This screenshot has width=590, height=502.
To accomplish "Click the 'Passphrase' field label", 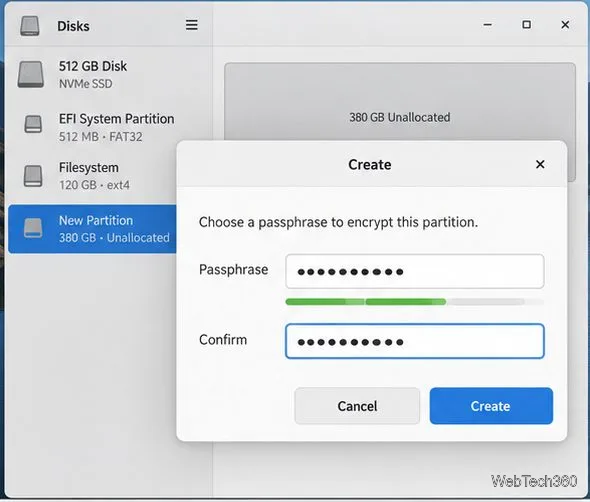I will click(233, 270).
